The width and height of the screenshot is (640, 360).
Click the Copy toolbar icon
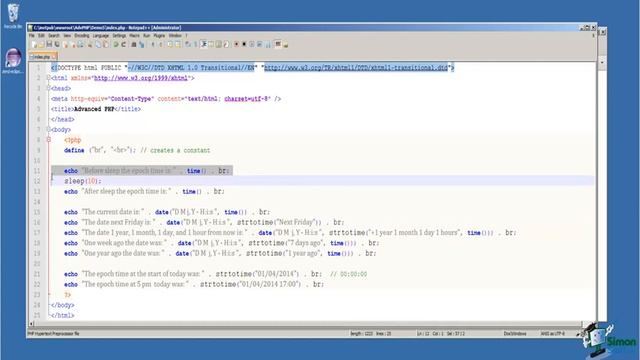[x=98, y=44]
